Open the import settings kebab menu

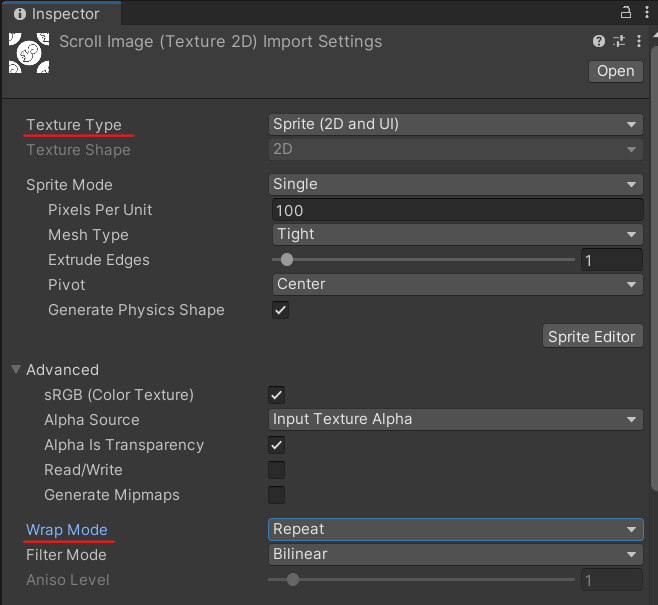click(x=639, y=41)
